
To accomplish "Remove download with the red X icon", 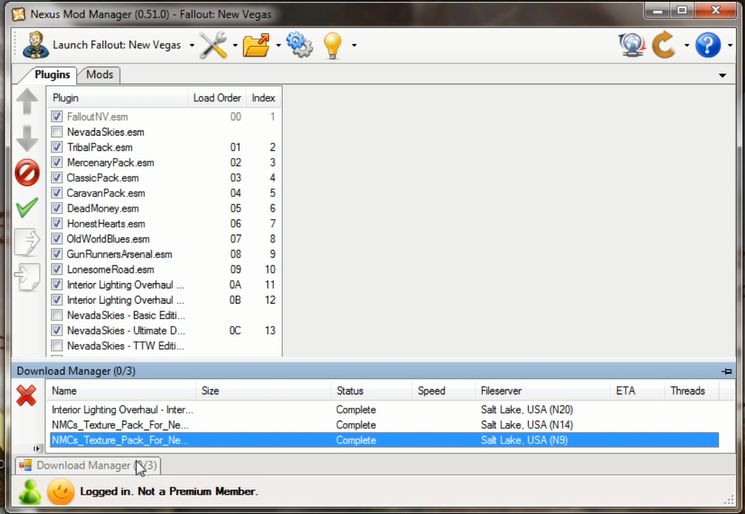I will tap(26, 395).
